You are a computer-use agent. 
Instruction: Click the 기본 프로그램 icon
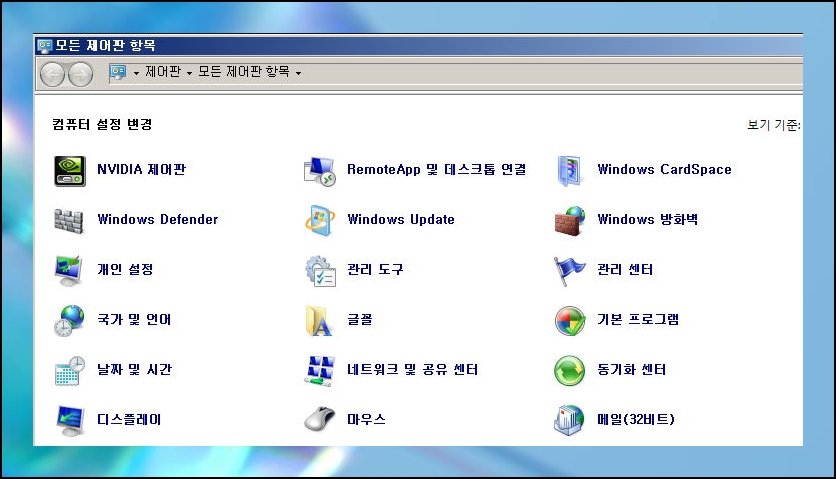569,321
